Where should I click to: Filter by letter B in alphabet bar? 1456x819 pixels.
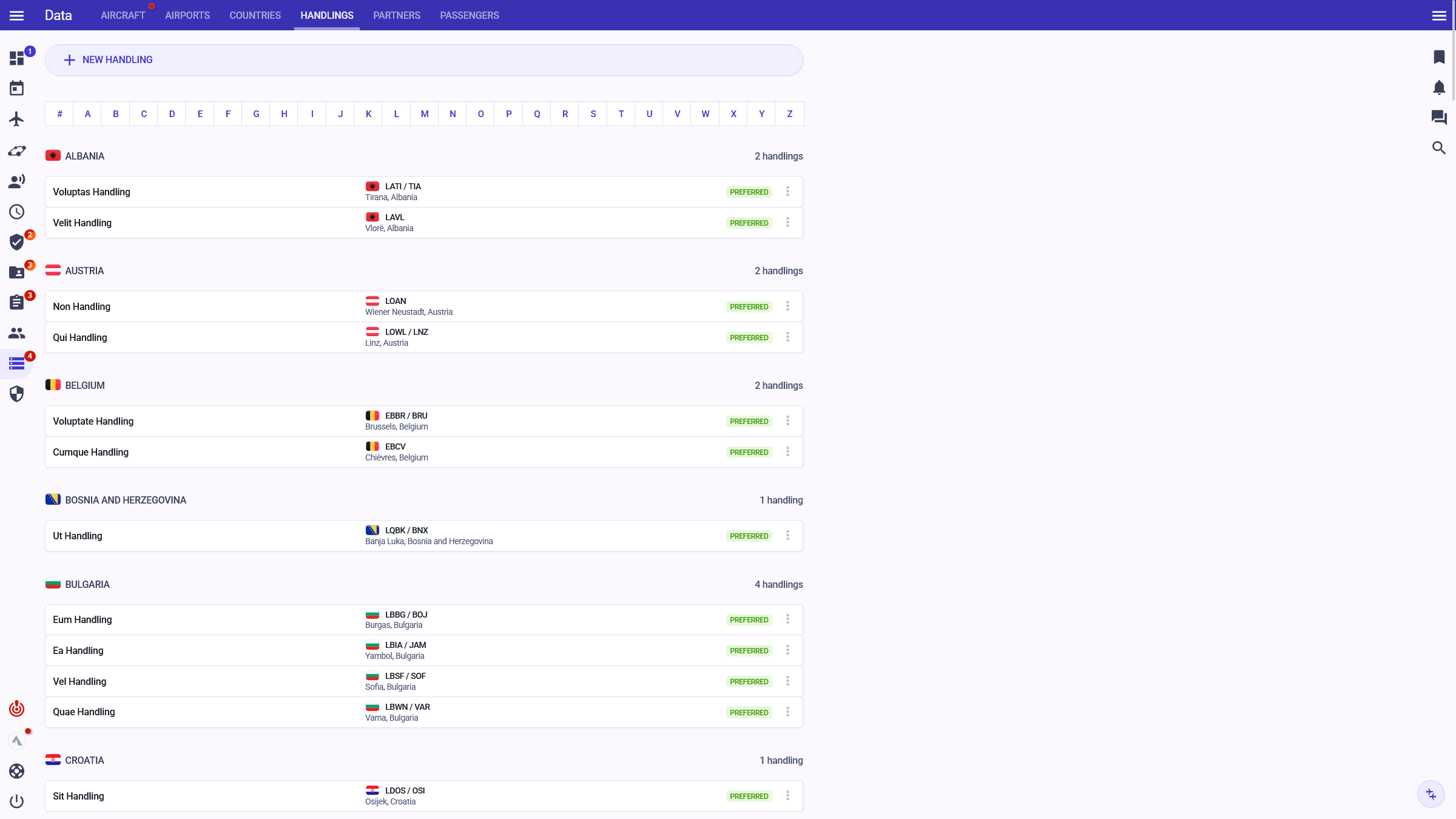click(115, 114)
